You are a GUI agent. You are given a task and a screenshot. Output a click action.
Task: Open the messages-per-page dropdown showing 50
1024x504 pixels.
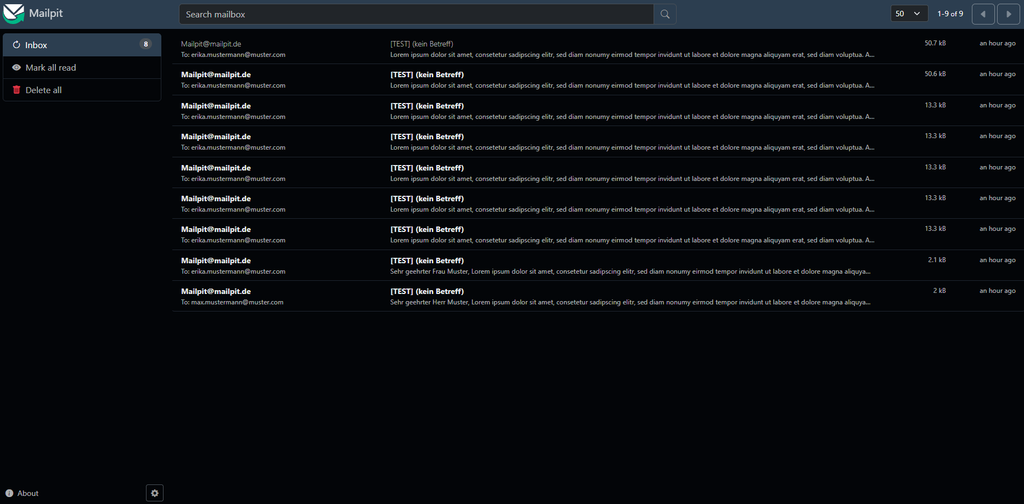point(909,14)
